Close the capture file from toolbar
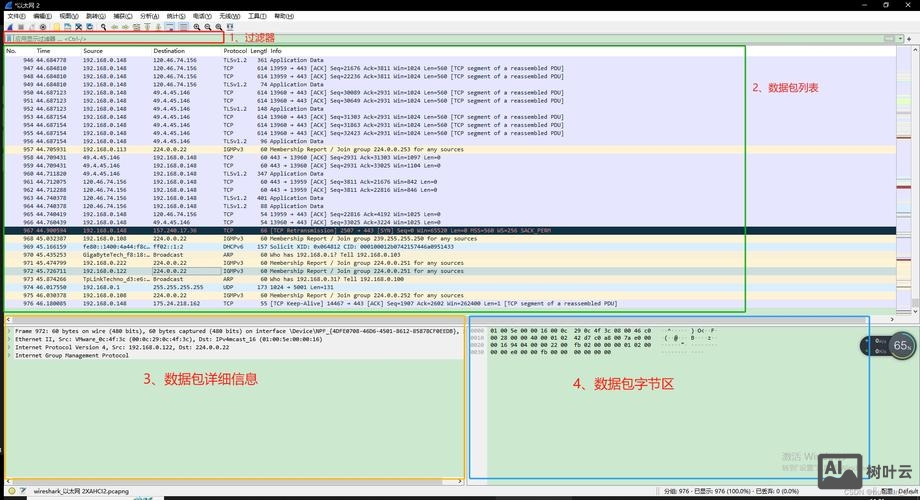 tap(79, 27)
